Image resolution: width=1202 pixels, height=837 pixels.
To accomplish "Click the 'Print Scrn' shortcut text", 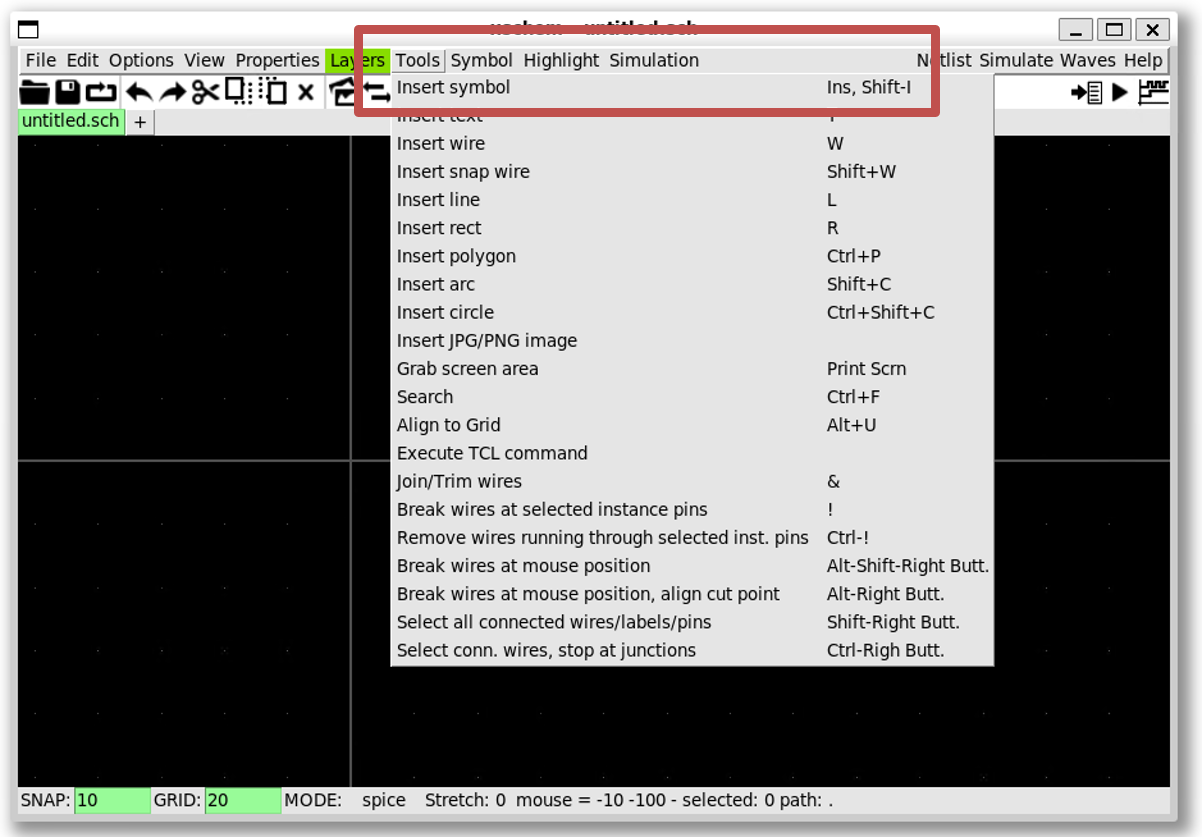I will pyautogui.click(x=866, y=368).
